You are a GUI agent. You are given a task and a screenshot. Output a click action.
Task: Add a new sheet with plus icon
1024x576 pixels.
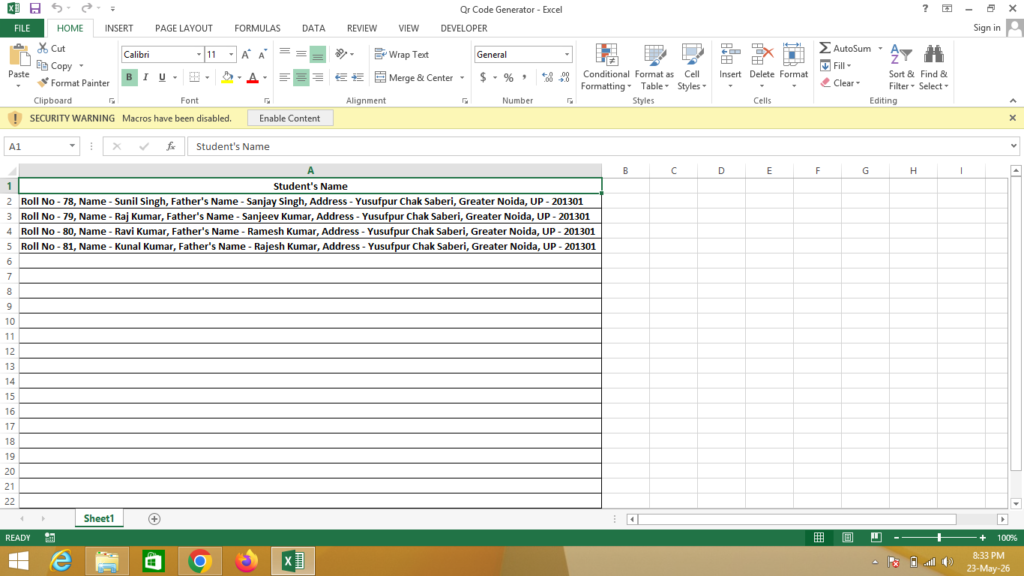pos(154,519)
